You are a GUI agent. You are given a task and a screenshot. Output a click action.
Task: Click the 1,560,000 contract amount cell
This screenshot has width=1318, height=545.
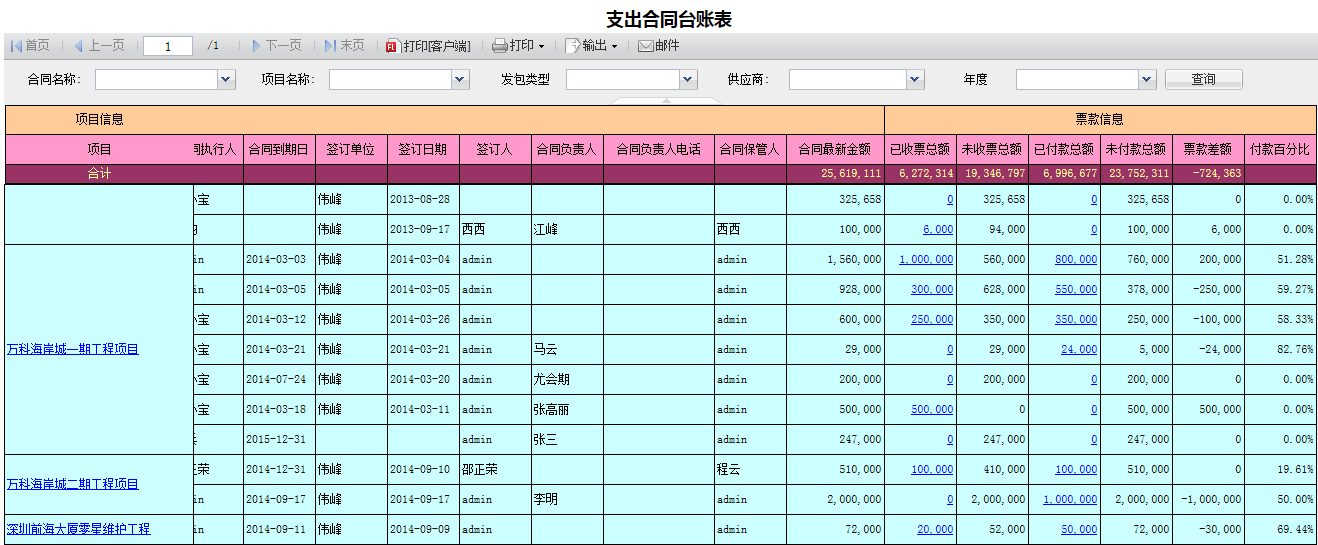click(x=835, y=260)
